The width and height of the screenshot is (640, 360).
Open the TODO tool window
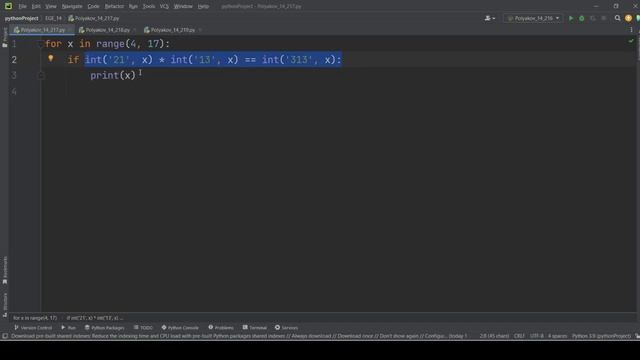click(143, 328)
